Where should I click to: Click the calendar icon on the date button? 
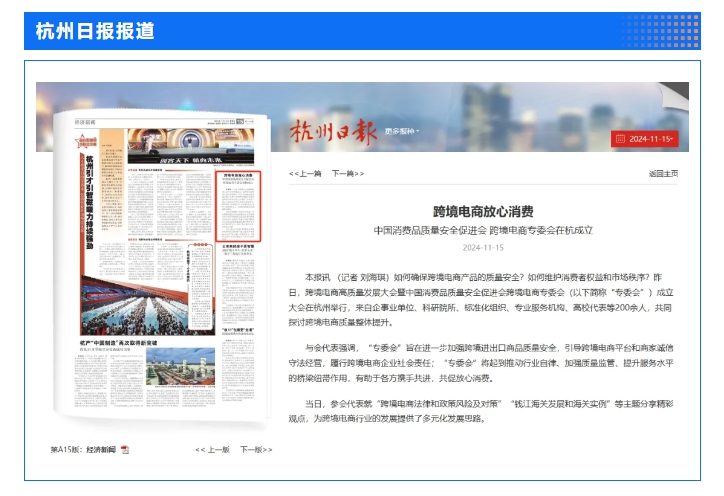[x=620, y=138]
